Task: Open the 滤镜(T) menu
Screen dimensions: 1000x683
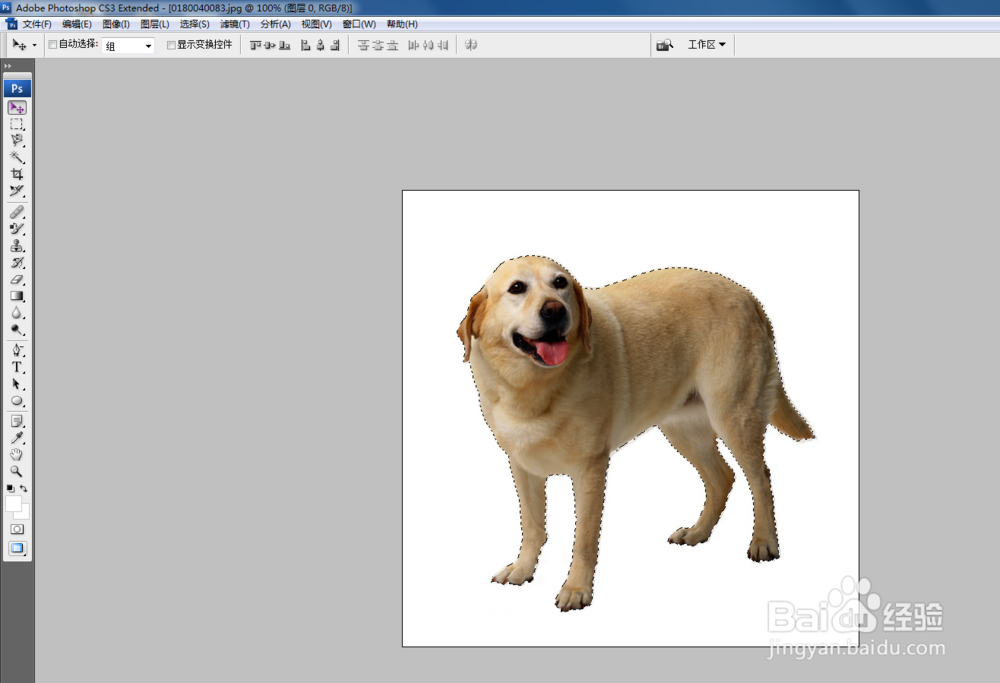Action: 235,24
